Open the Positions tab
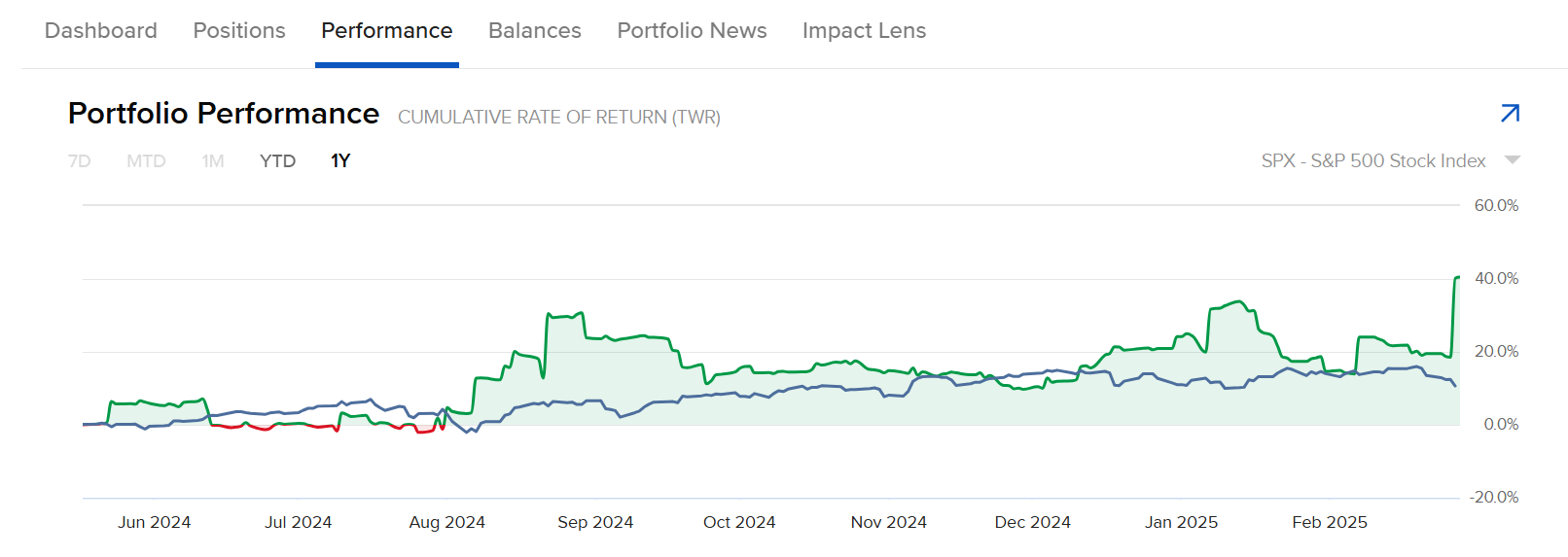Screen dimensions: 1568x557 coord(239,31)
